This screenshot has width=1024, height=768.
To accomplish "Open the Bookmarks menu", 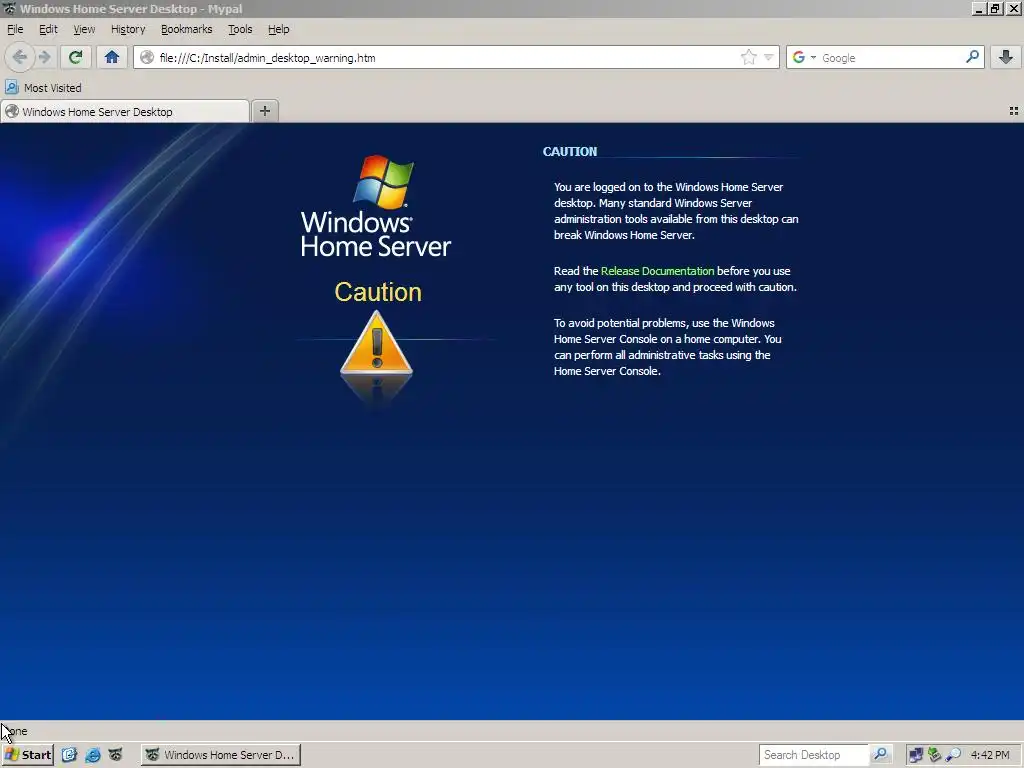I will click(187, 29).
